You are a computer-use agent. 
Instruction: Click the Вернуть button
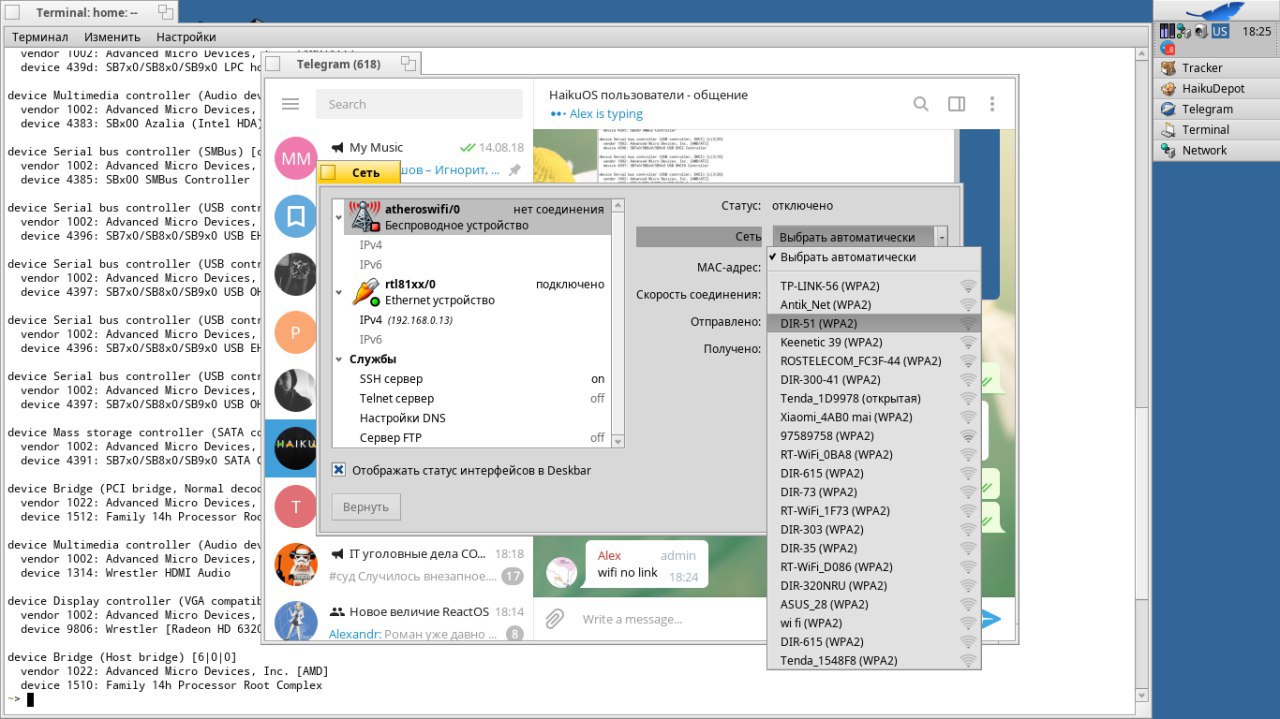pos(366,507)
